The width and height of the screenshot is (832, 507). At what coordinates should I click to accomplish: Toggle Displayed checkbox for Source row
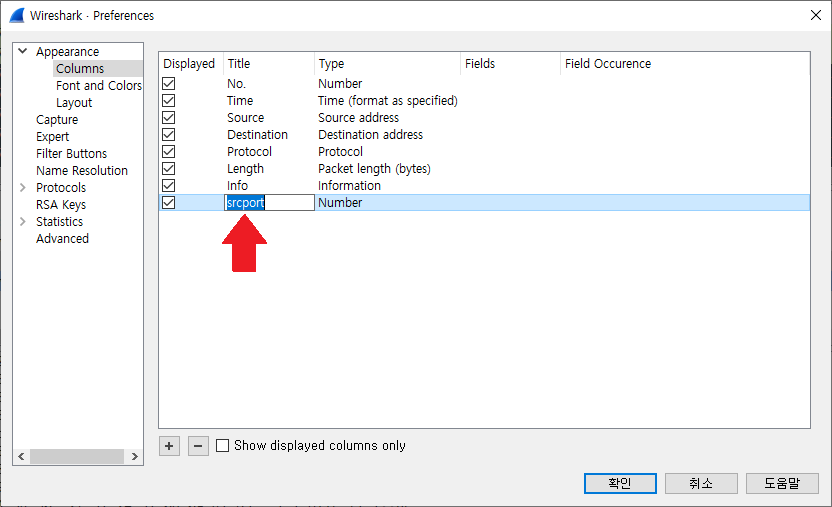(169, 117)
